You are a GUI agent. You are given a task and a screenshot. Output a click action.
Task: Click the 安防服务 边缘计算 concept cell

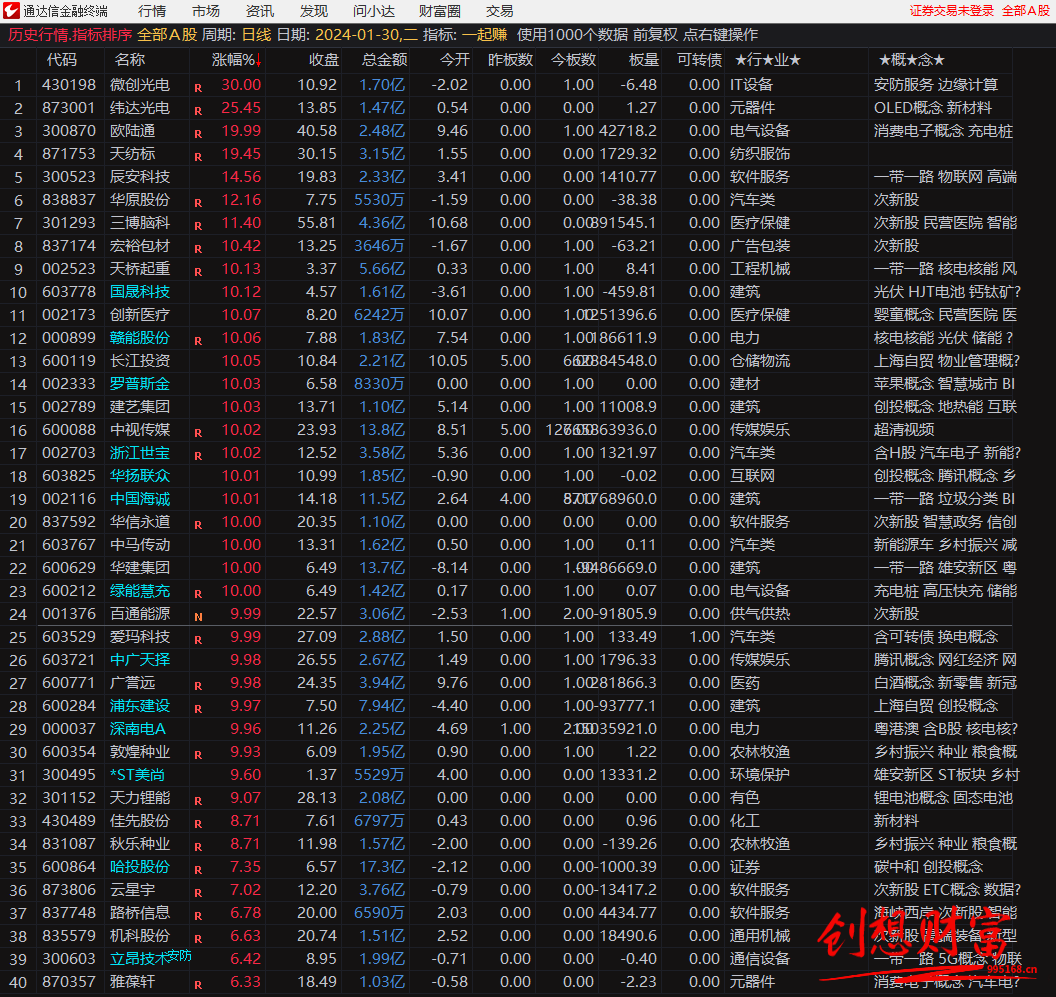tap(936, 85)
